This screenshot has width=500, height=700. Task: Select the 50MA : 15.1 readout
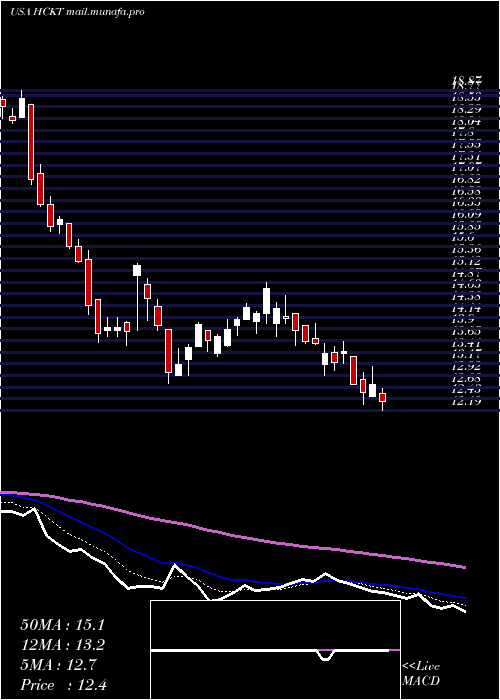(x=62, y=625)
